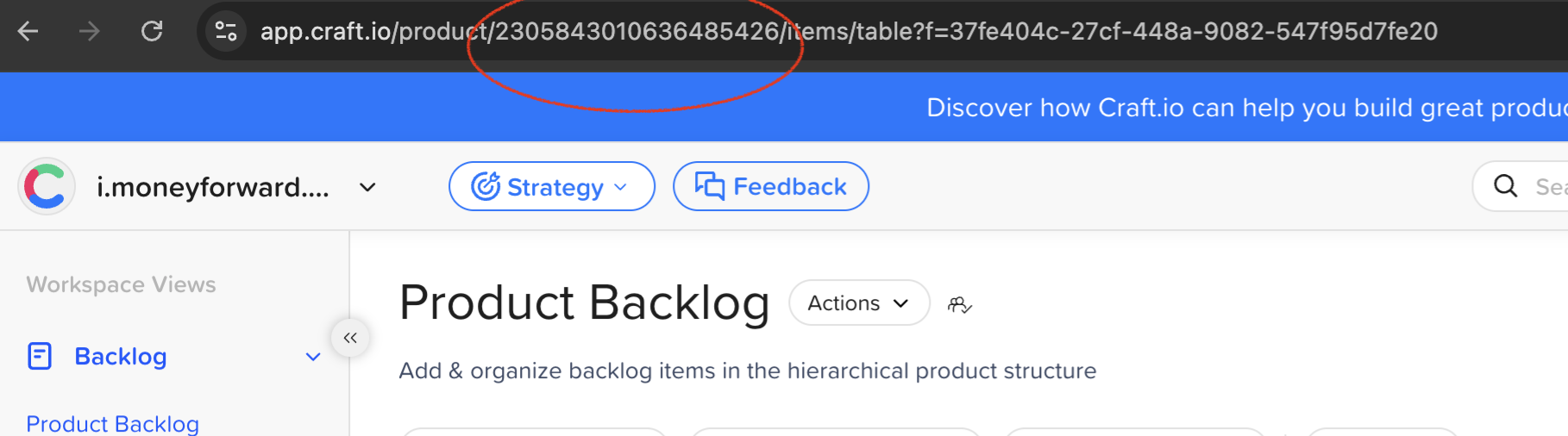Reload the current page
Screen dimensions: 1568x436
(x=152, y=32)
